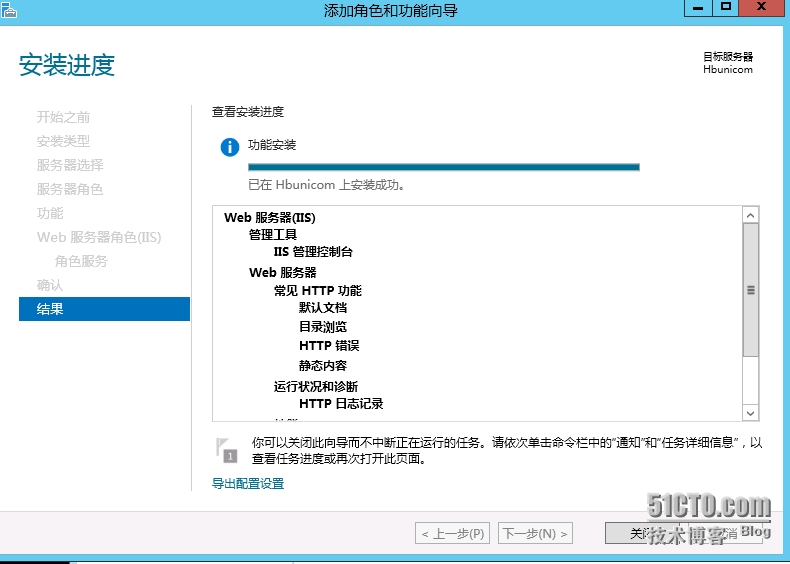Viewport: 790px width, 564px height.
Task: Click the notification flag icon near the hint text
Action: point(227,450)
